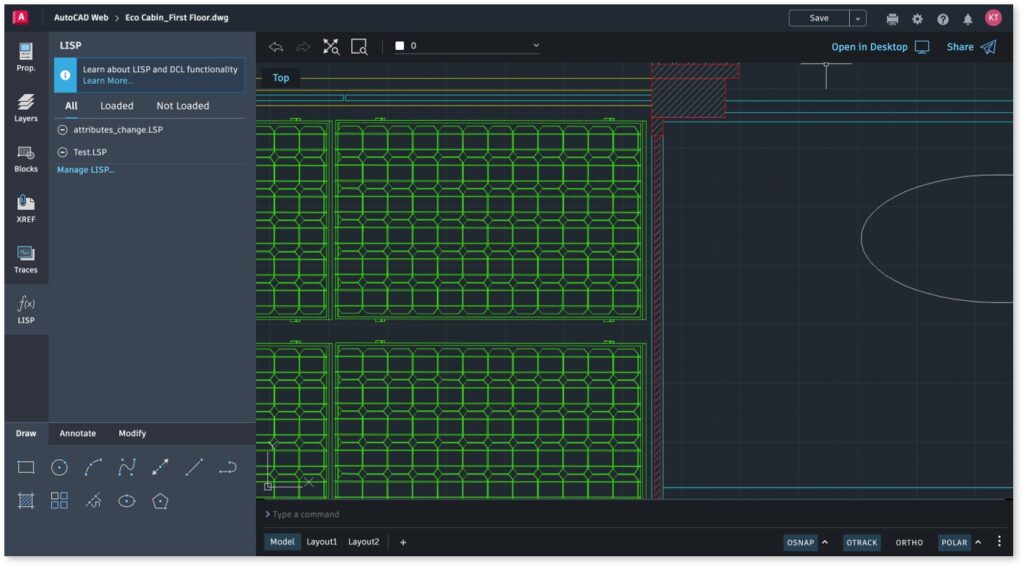Expand the Save button dropdown arrow

(858, 18)
